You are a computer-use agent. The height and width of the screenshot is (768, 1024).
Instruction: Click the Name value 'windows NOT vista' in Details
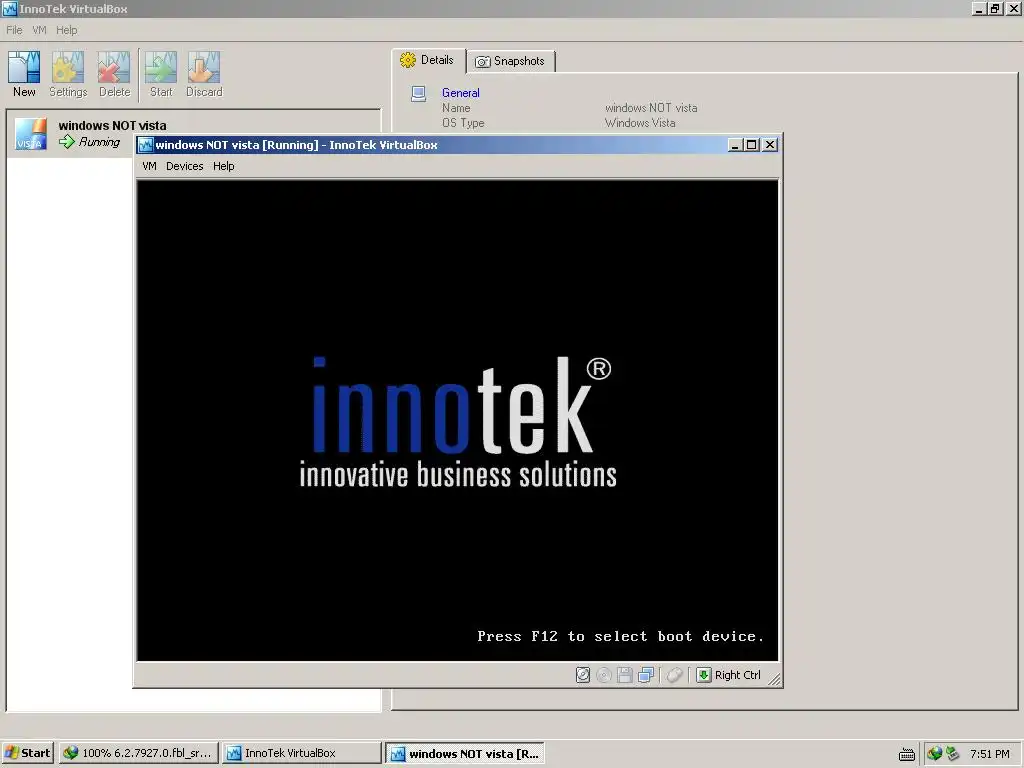(651, 108)
